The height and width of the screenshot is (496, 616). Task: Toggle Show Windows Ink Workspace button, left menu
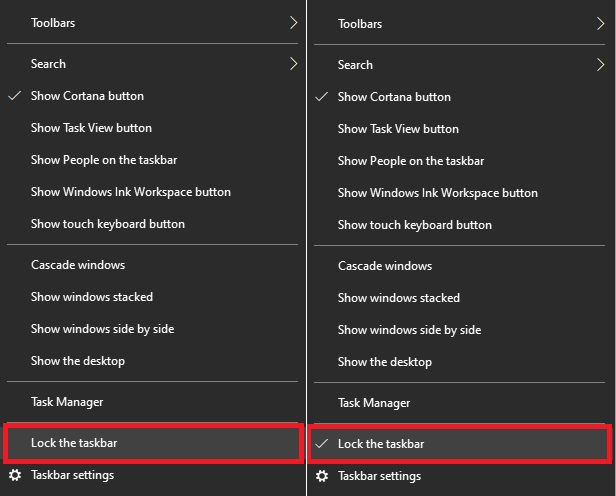pos(130,192)
